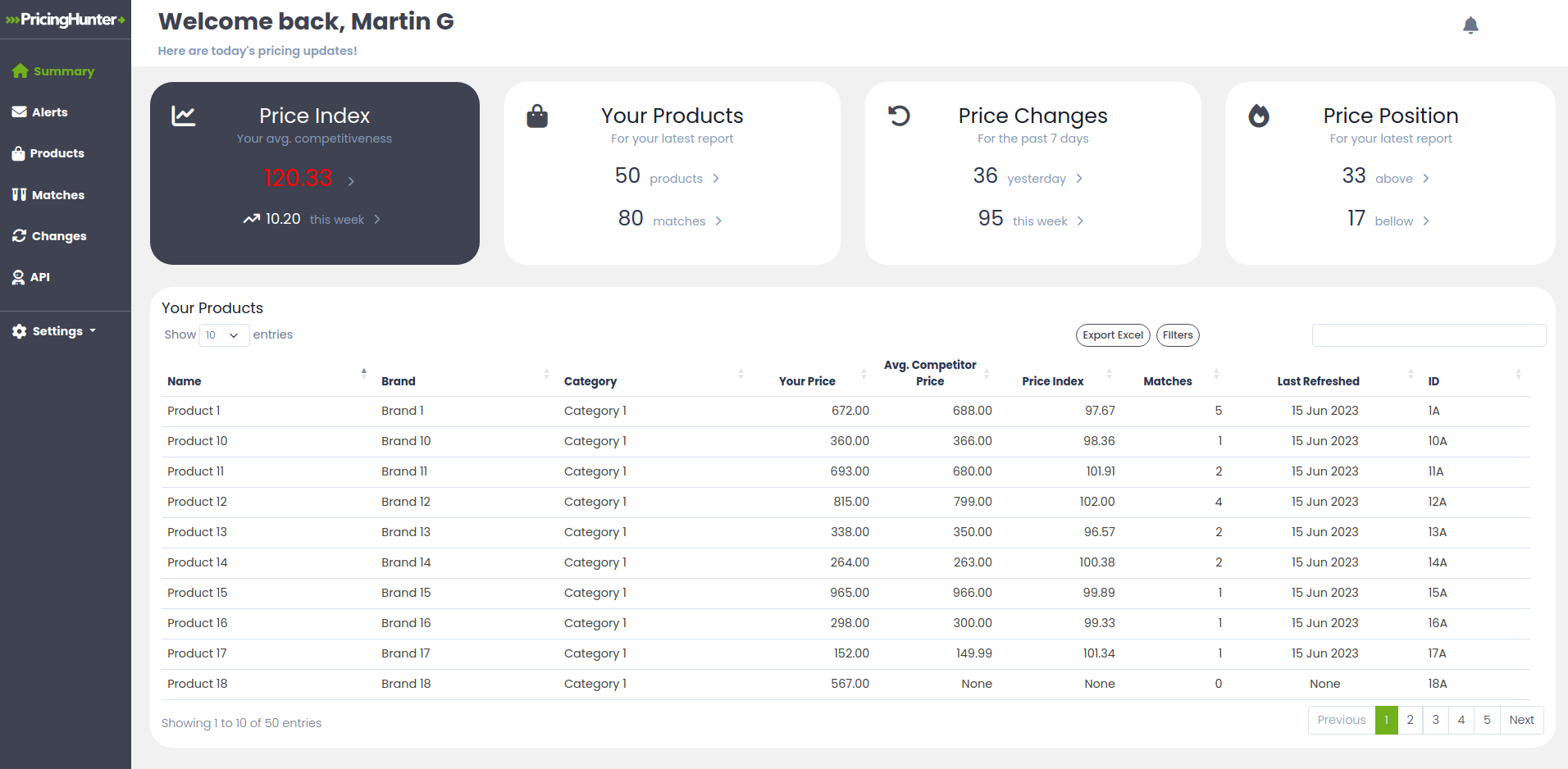The image size is (1568, 769).
Task: Click the notification bell icon
Action: pos(1470,25)
